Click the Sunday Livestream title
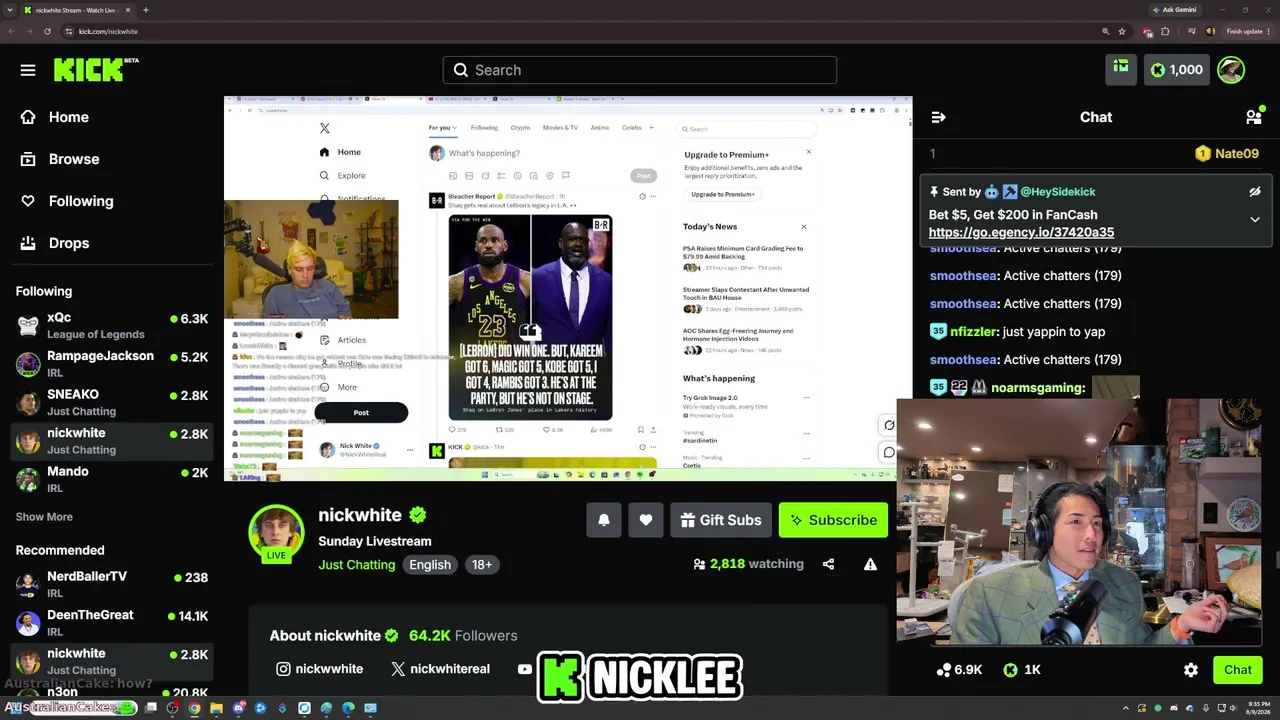Screen dimensions: 1280x720 coord(375,541)
